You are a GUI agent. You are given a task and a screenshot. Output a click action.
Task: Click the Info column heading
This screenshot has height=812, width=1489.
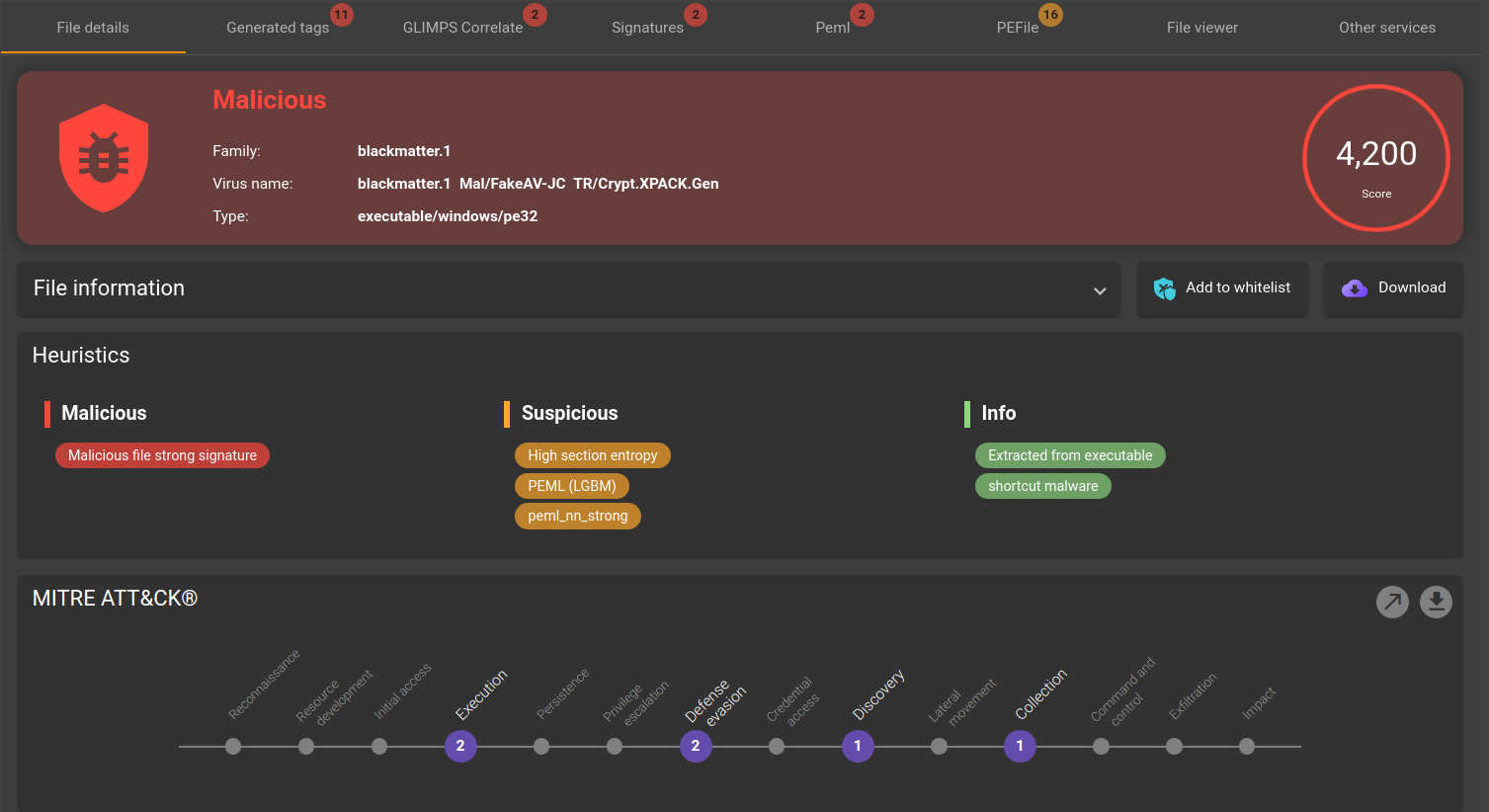pos(999,413)
